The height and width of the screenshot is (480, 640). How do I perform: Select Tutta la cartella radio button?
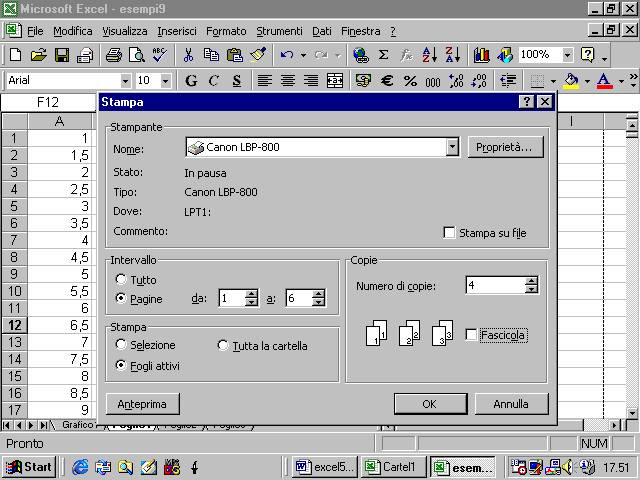click(223, 345)
